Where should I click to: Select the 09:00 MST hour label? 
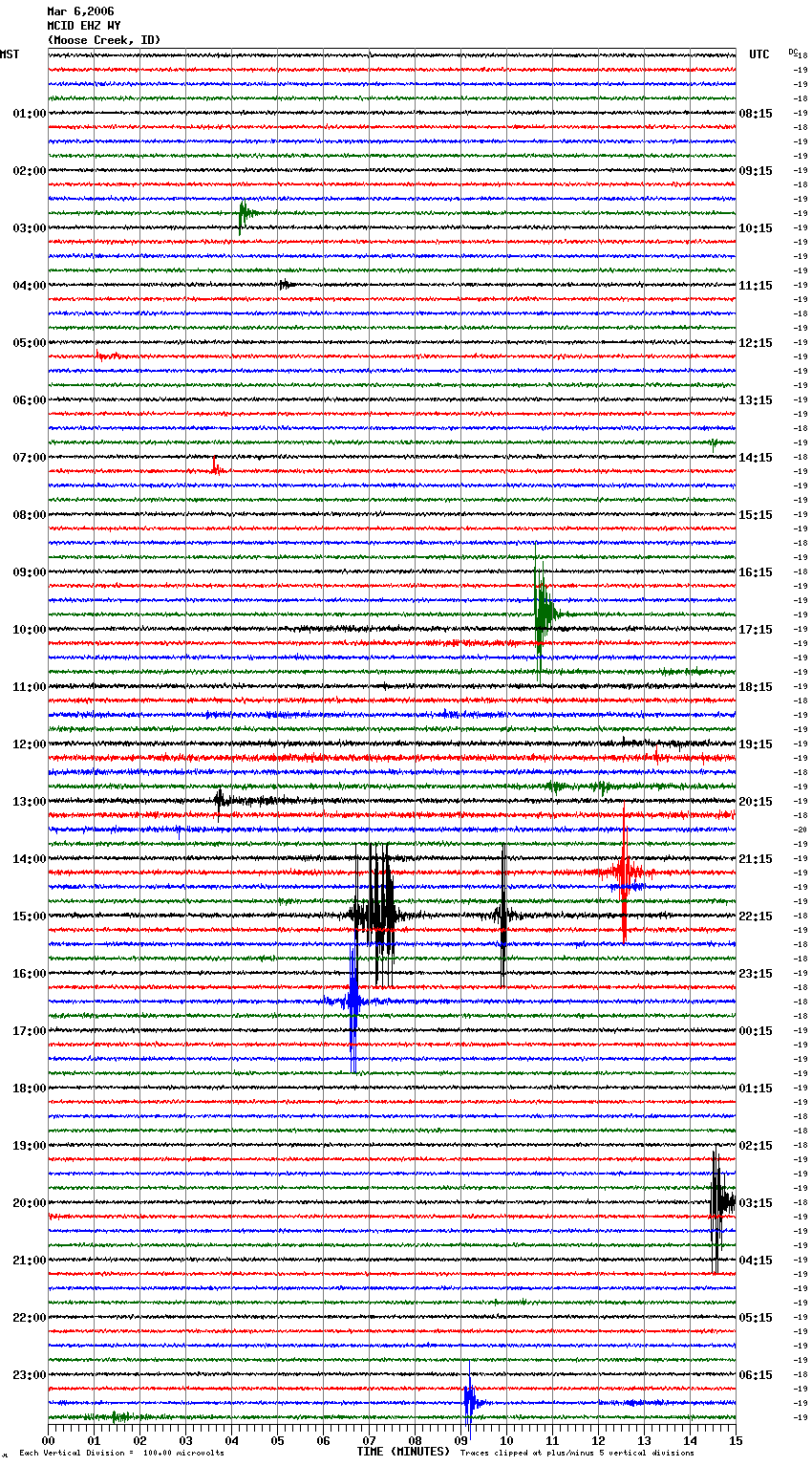coord(30,572)
